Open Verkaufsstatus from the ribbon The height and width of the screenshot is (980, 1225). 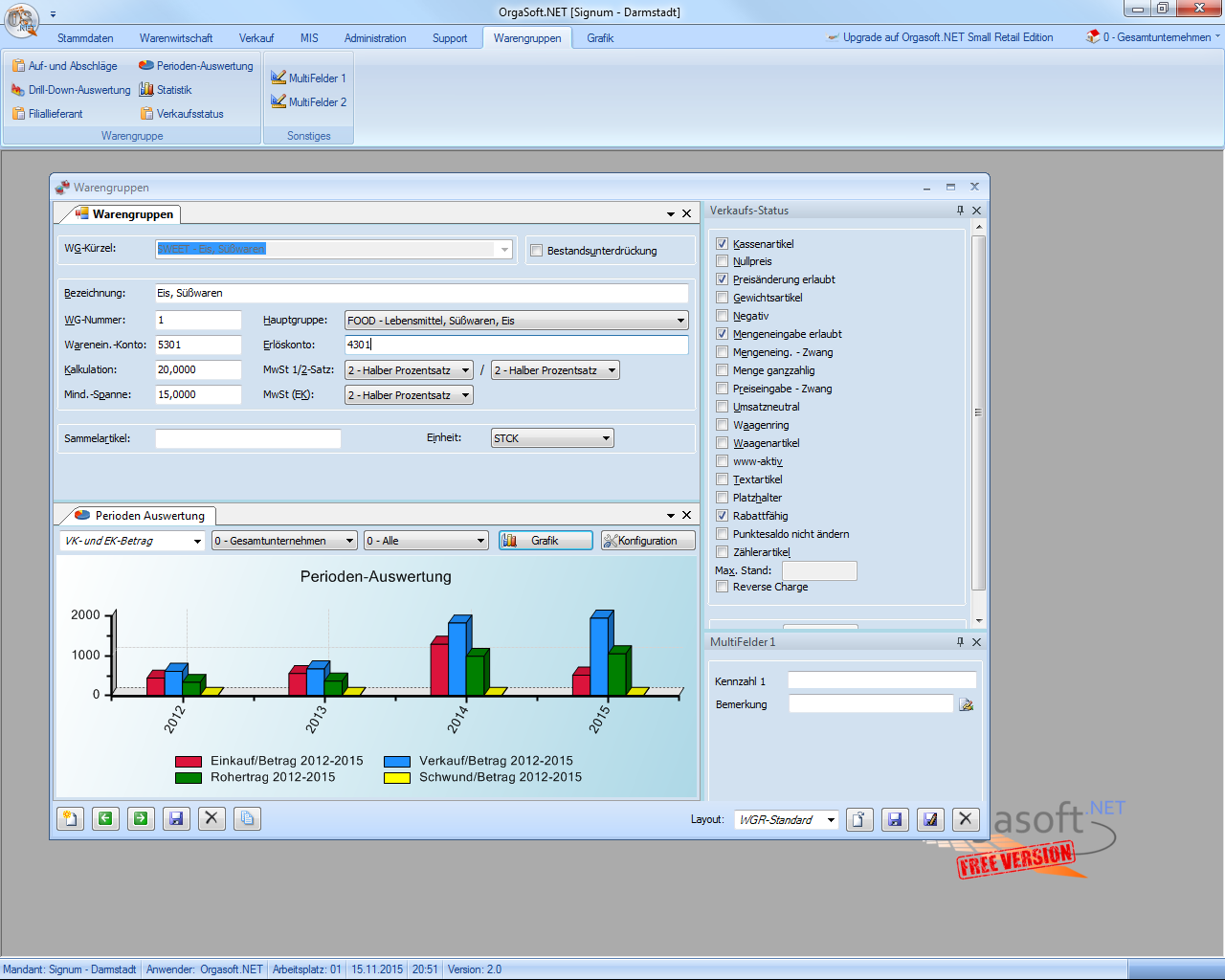(182, 114)
